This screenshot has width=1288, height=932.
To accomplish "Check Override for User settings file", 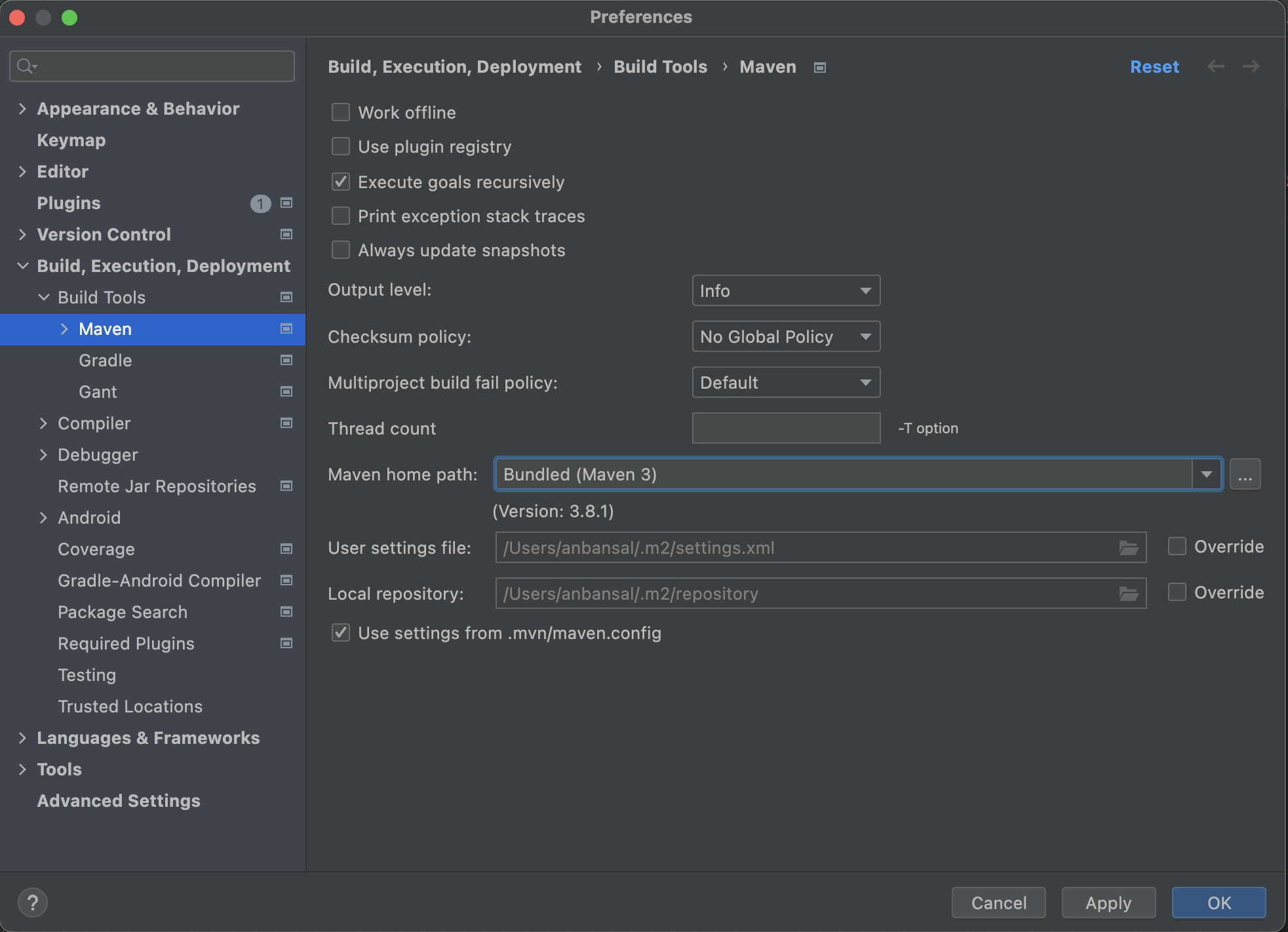I will click(1177, 547).
